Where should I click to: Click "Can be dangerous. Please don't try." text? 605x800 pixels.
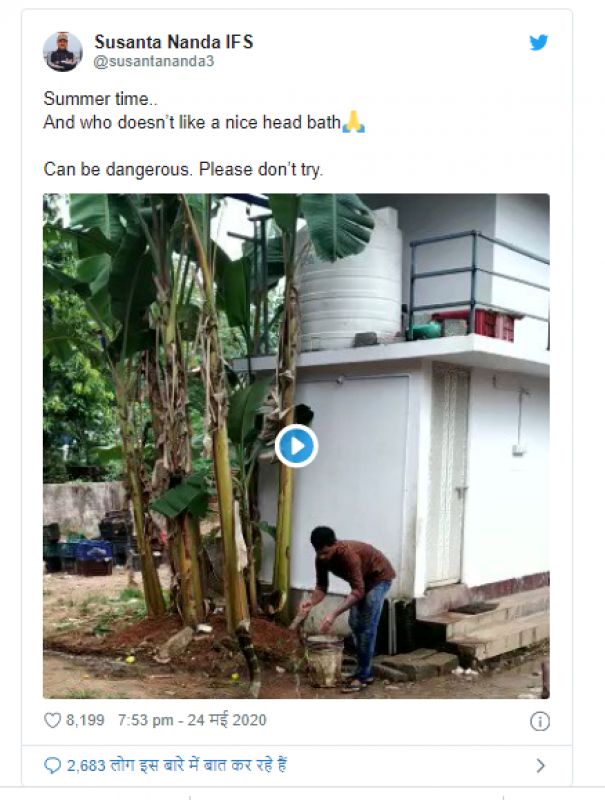coord(183,169)
